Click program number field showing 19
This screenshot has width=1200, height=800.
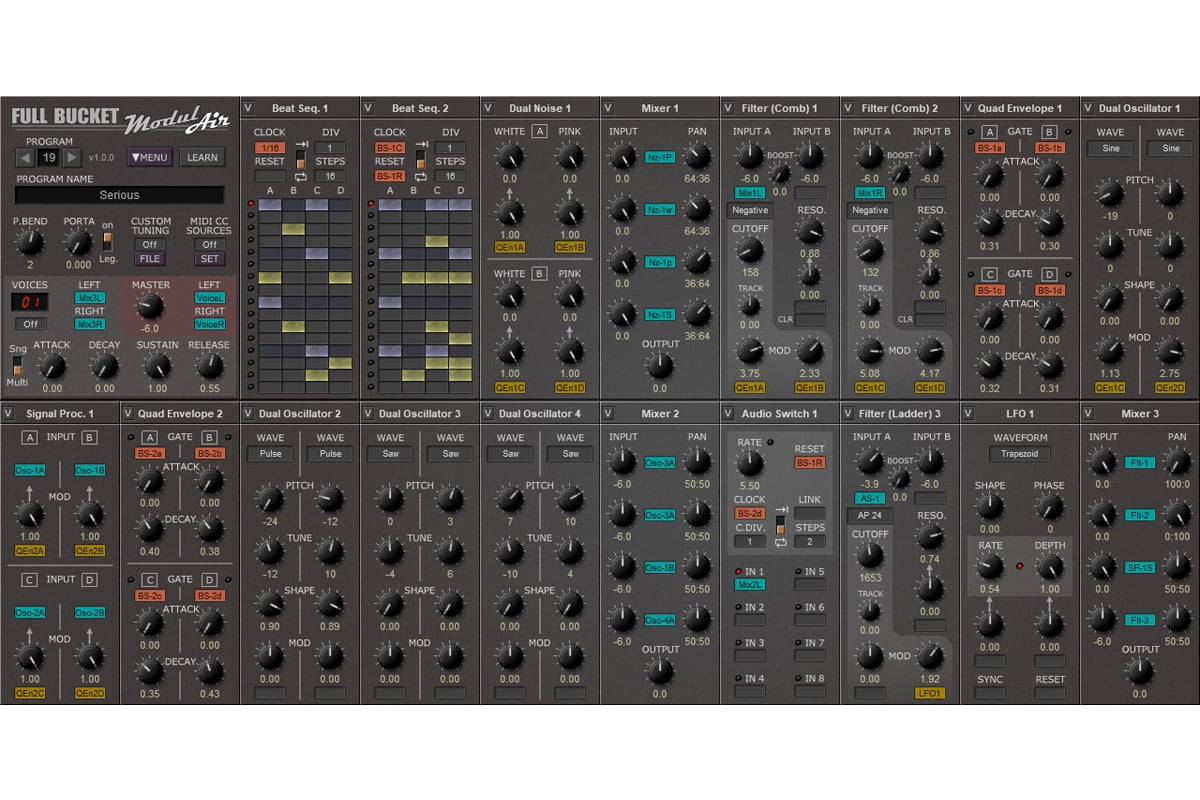(x=49, y=158)
